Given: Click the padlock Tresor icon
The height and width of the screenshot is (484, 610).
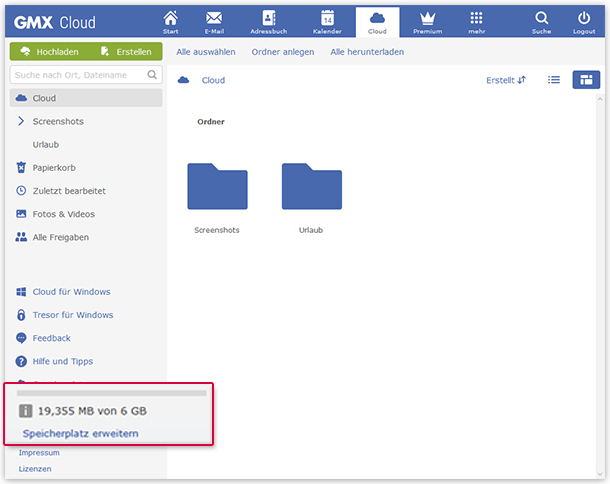Looking at the screenshot, I should pyautogui.click(x=21, y=314).
